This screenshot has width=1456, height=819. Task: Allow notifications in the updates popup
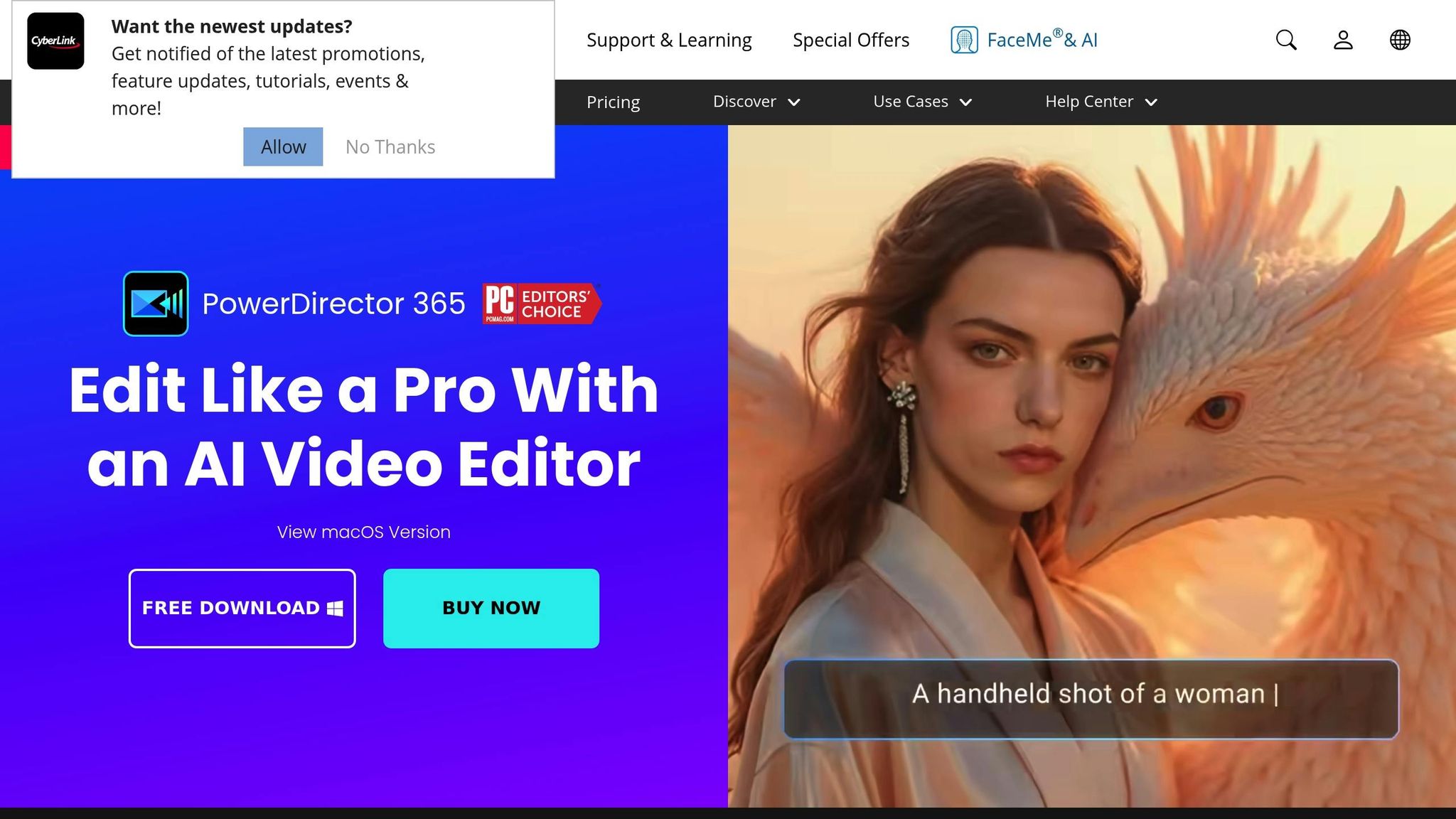[x=283, y=146]
